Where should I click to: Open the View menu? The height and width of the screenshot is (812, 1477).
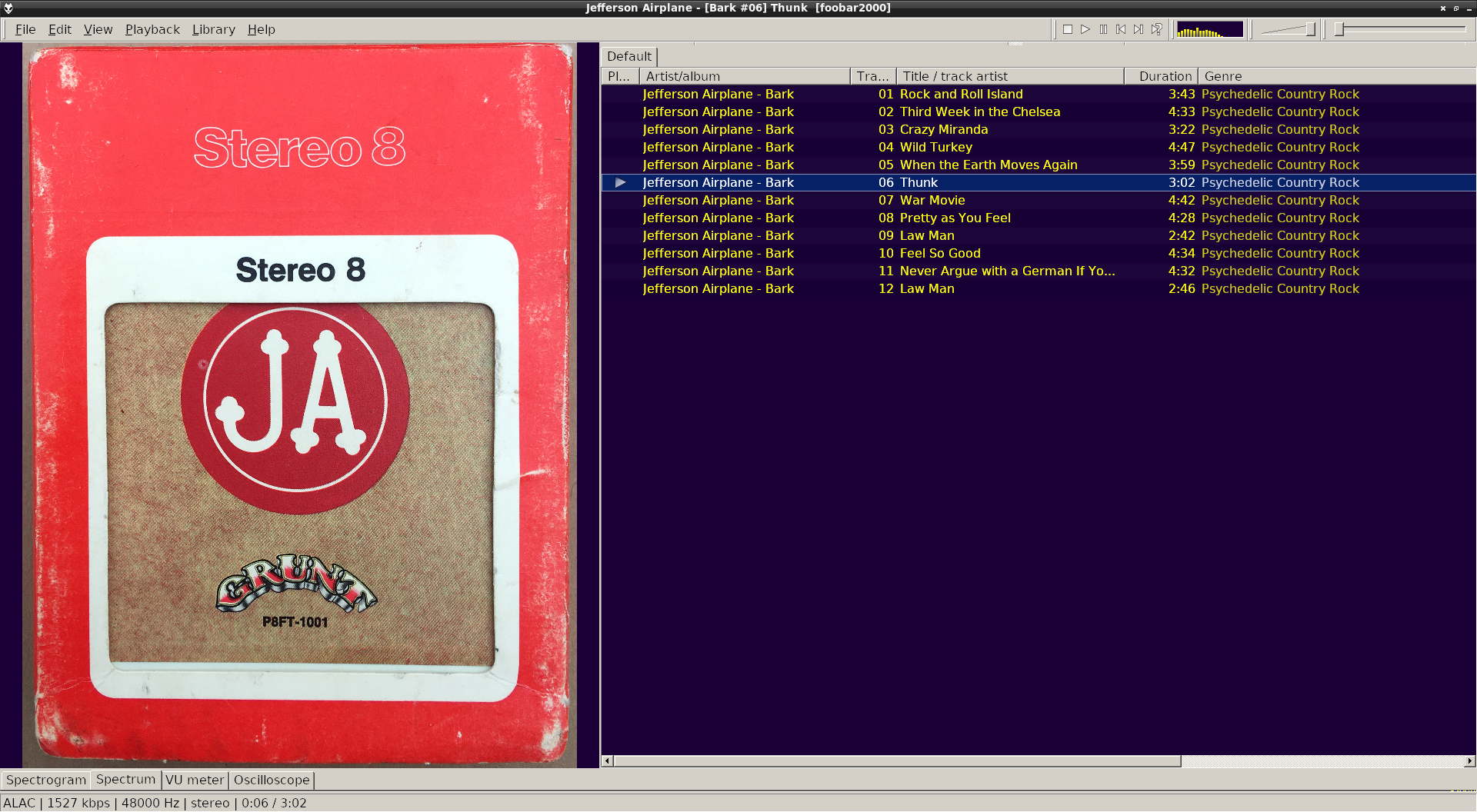click(98, 29)
